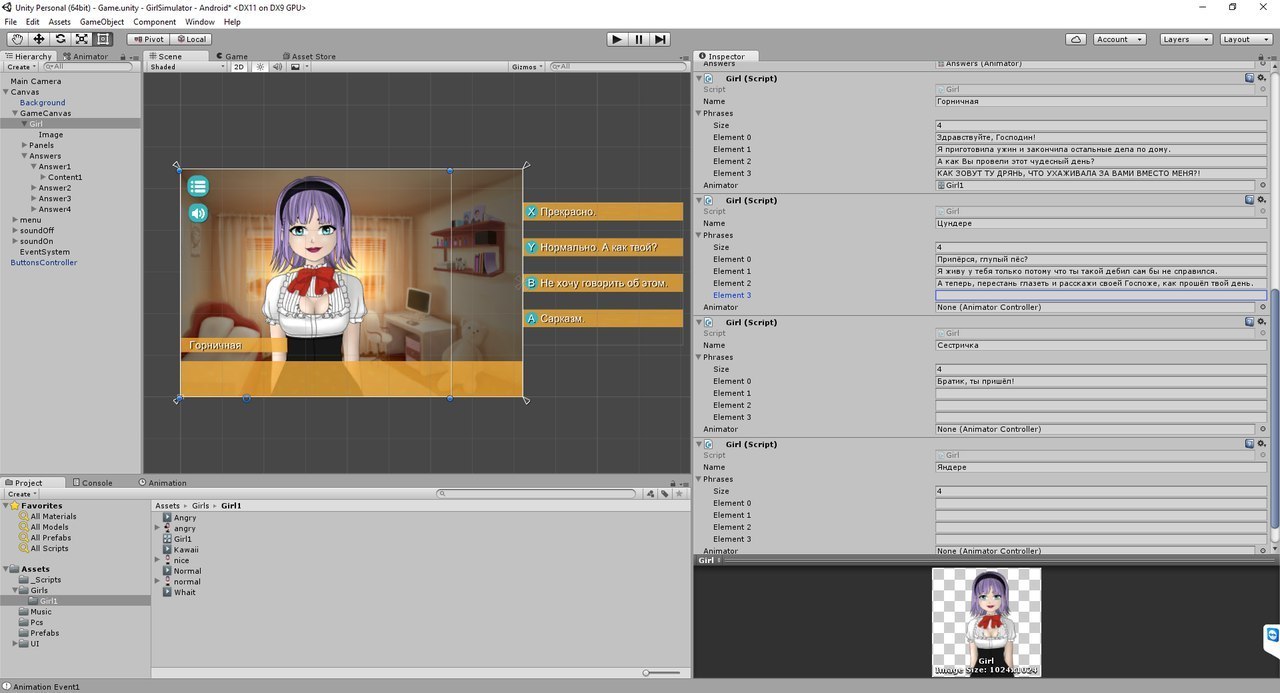
Task: Toggle the Inspector lock icon
Action: point(1261,56)
